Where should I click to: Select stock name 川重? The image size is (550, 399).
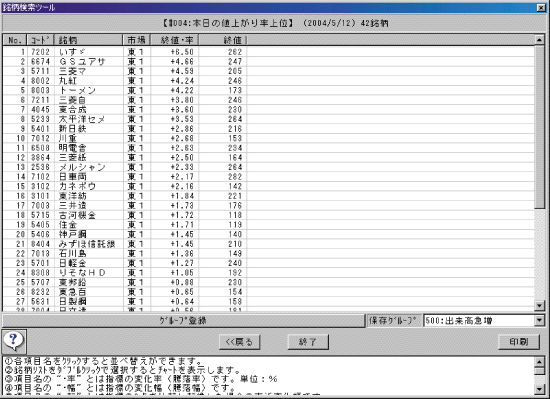[68, 138]
